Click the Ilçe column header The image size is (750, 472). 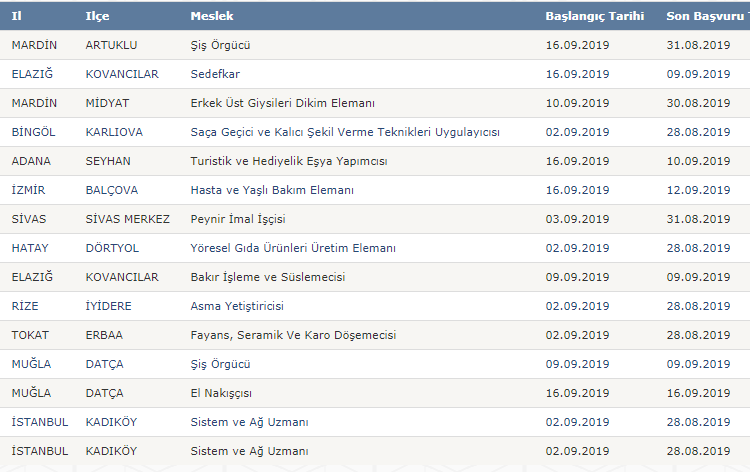point(97,16)
